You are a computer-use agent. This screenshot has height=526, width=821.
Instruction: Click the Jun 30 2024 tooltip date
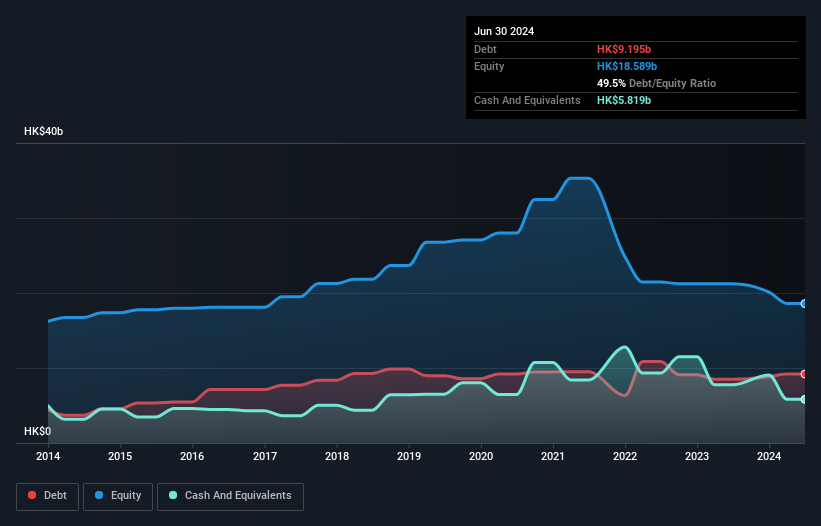504,31
